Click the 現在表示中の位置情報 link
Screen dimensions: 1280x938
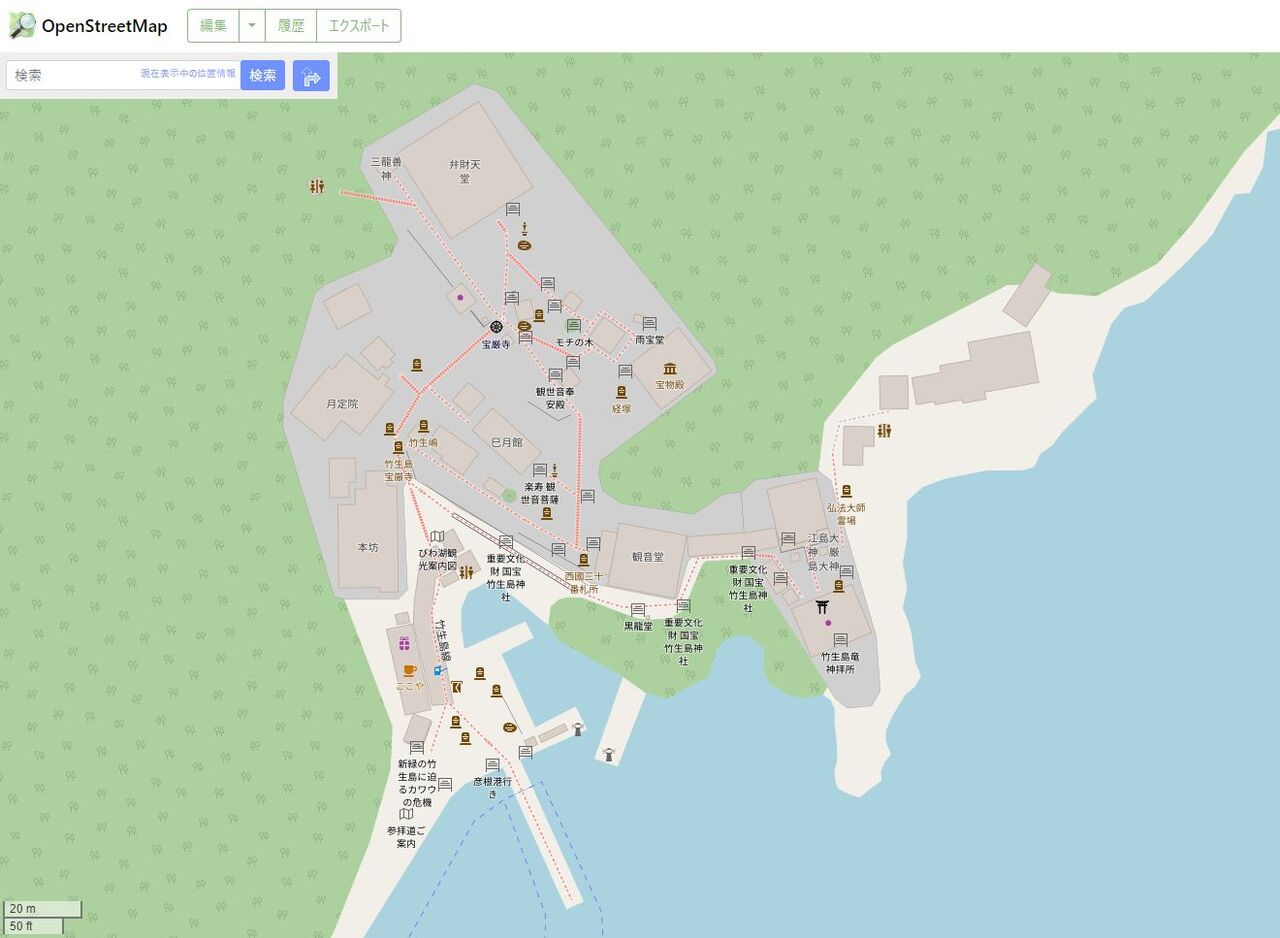(x=188, y=74)
